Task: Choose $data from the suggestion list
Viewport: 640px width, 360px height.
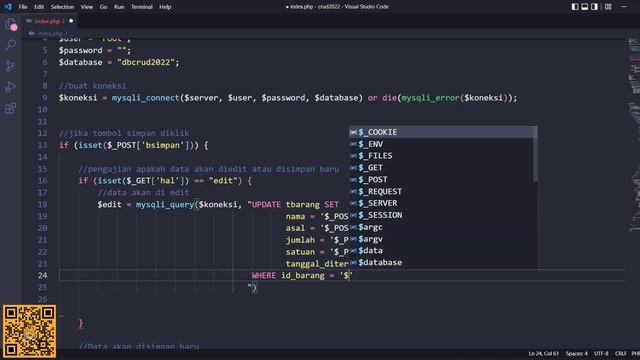Action: click(x=443, y=251)
